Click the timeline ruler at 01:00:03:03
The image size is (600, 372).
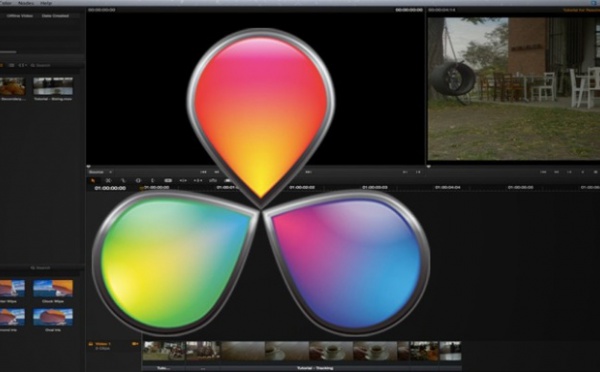[x=375, y=188]
